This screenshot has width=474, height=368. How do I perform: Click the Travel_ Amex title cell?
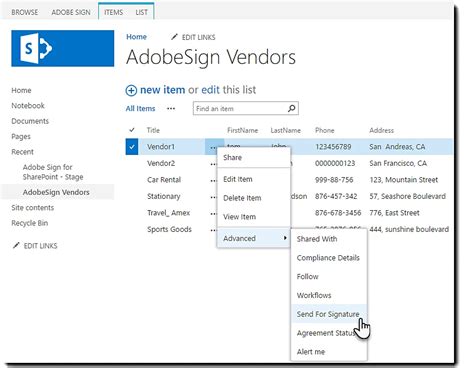pyautogui.click(x=168, y=213)
